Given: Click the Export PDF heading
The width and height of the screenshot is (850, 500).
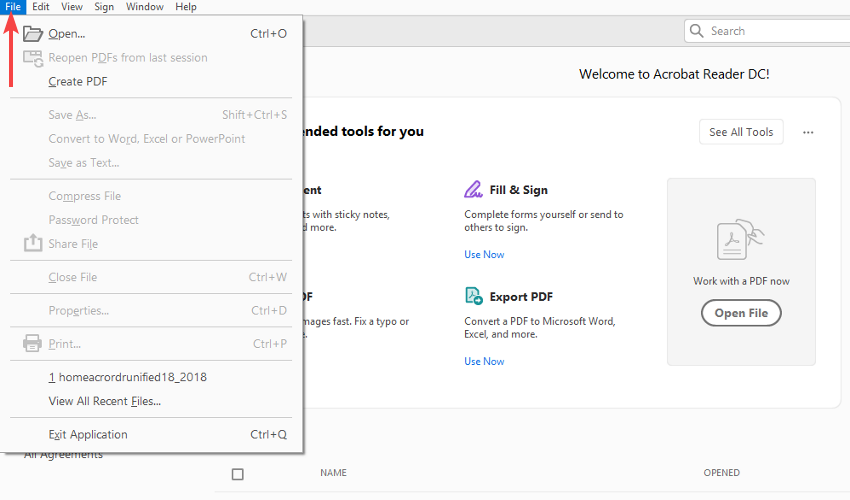Looking at the screenshot, I should [x=521, y=297].
